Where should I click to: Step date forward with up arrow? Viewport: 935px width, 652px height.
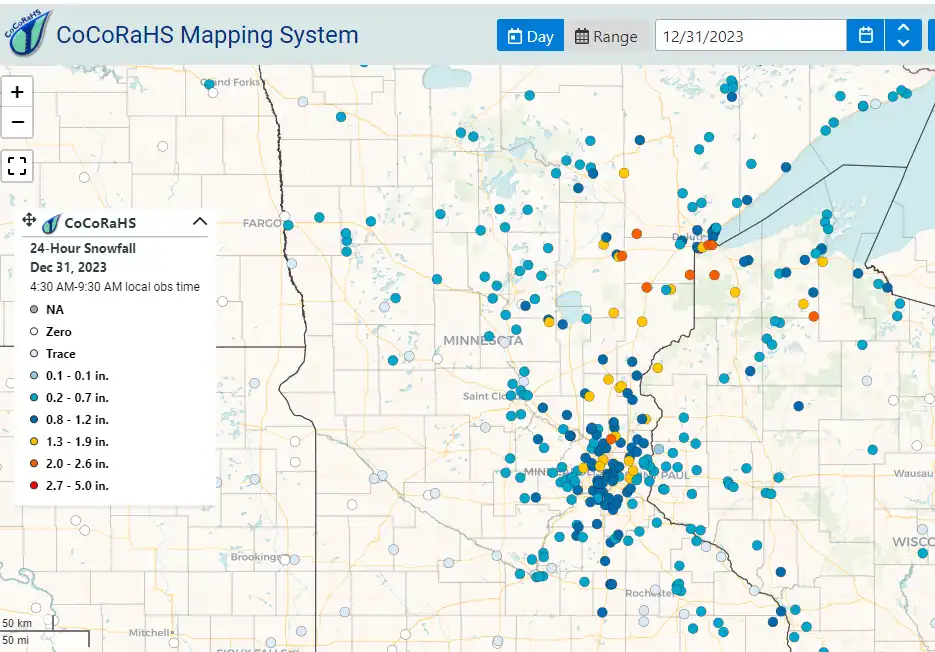(x=903, y=28)
